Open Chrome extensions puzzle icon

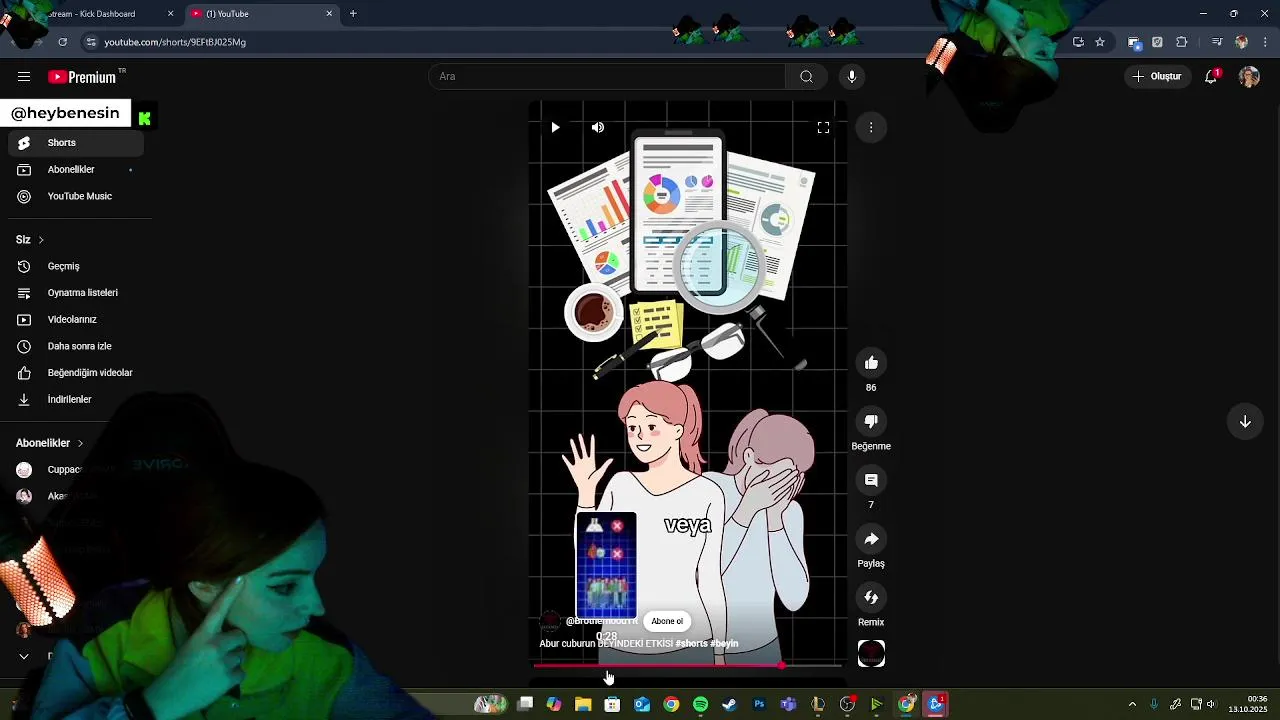[1182, 42]
